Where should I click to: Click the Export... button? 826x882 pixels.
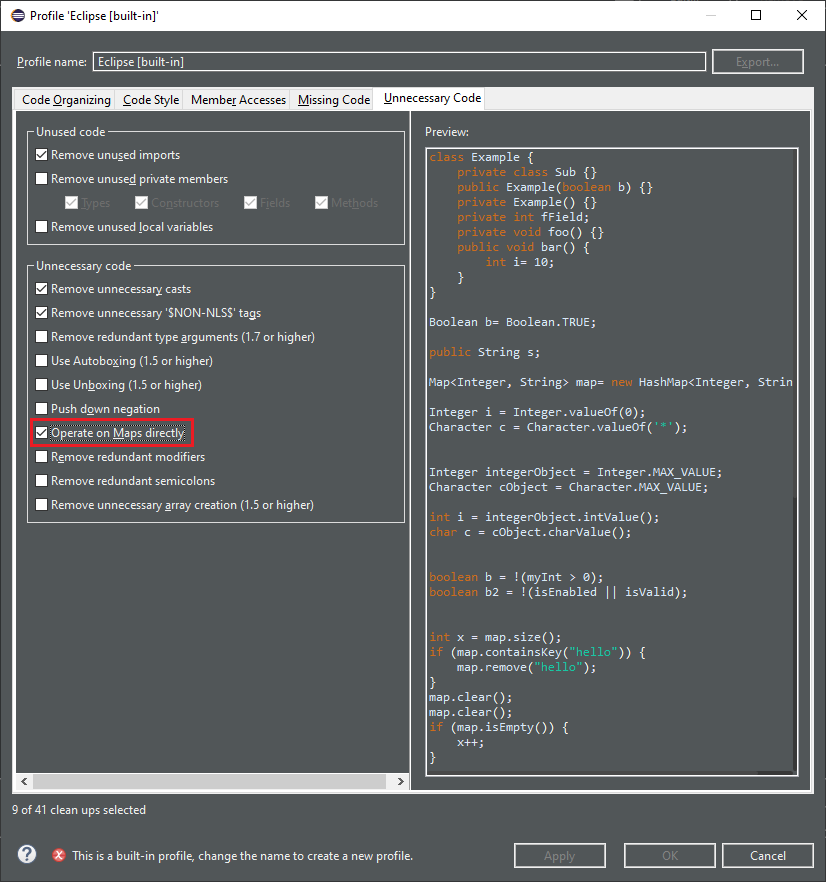point(757,62)
